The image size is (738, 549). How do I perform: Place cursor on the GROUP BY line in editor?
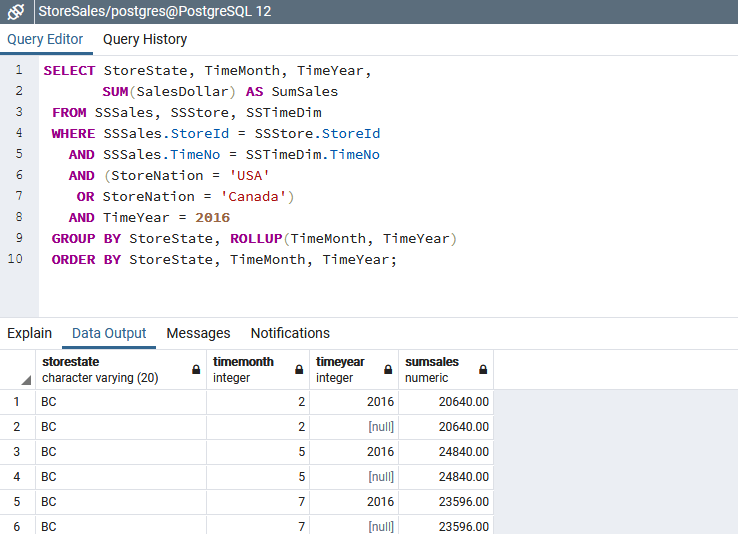250,239
